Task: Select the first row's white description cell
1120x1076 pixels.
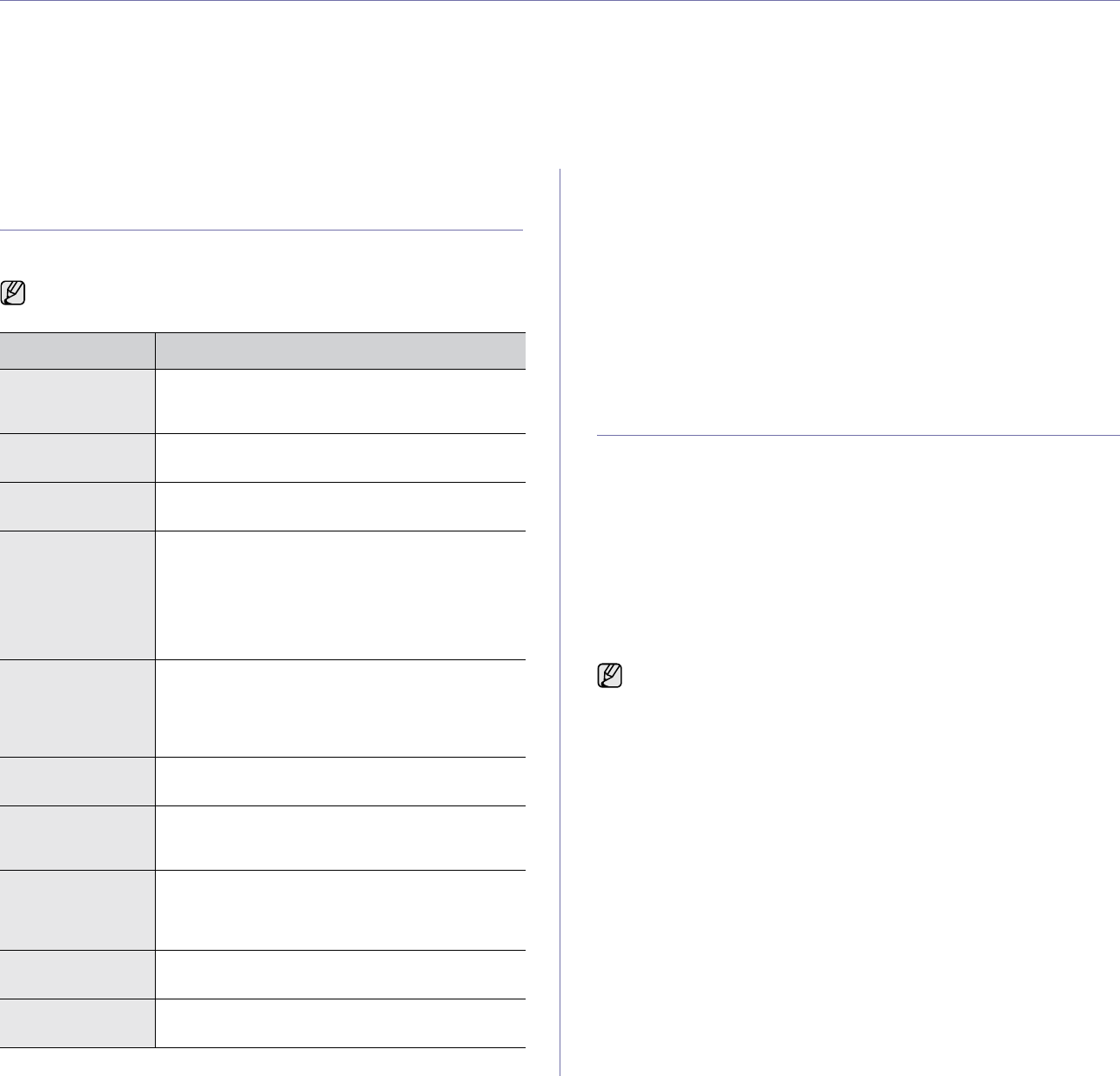Action: tap(340, 401)
